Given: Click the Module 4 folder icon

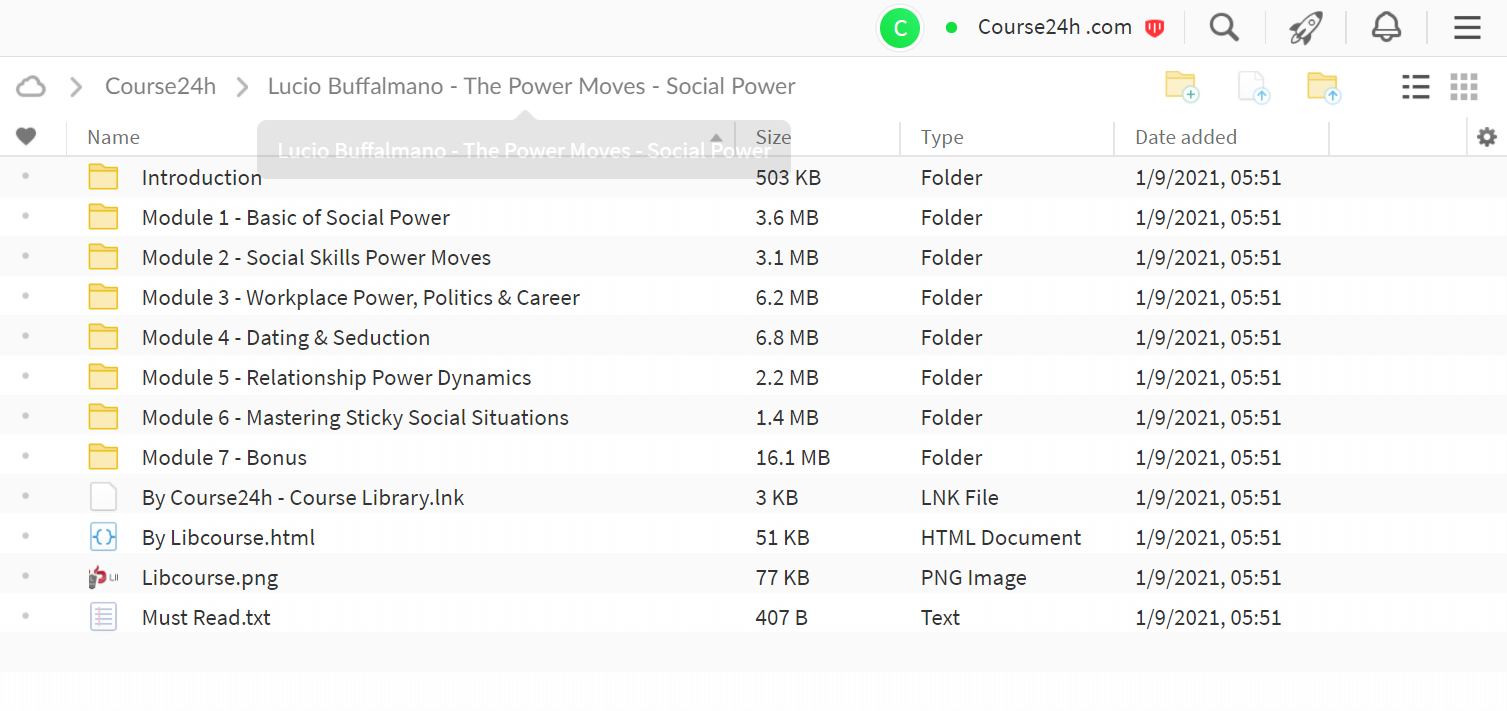Looking at the screenshot, I should [103, 337].
